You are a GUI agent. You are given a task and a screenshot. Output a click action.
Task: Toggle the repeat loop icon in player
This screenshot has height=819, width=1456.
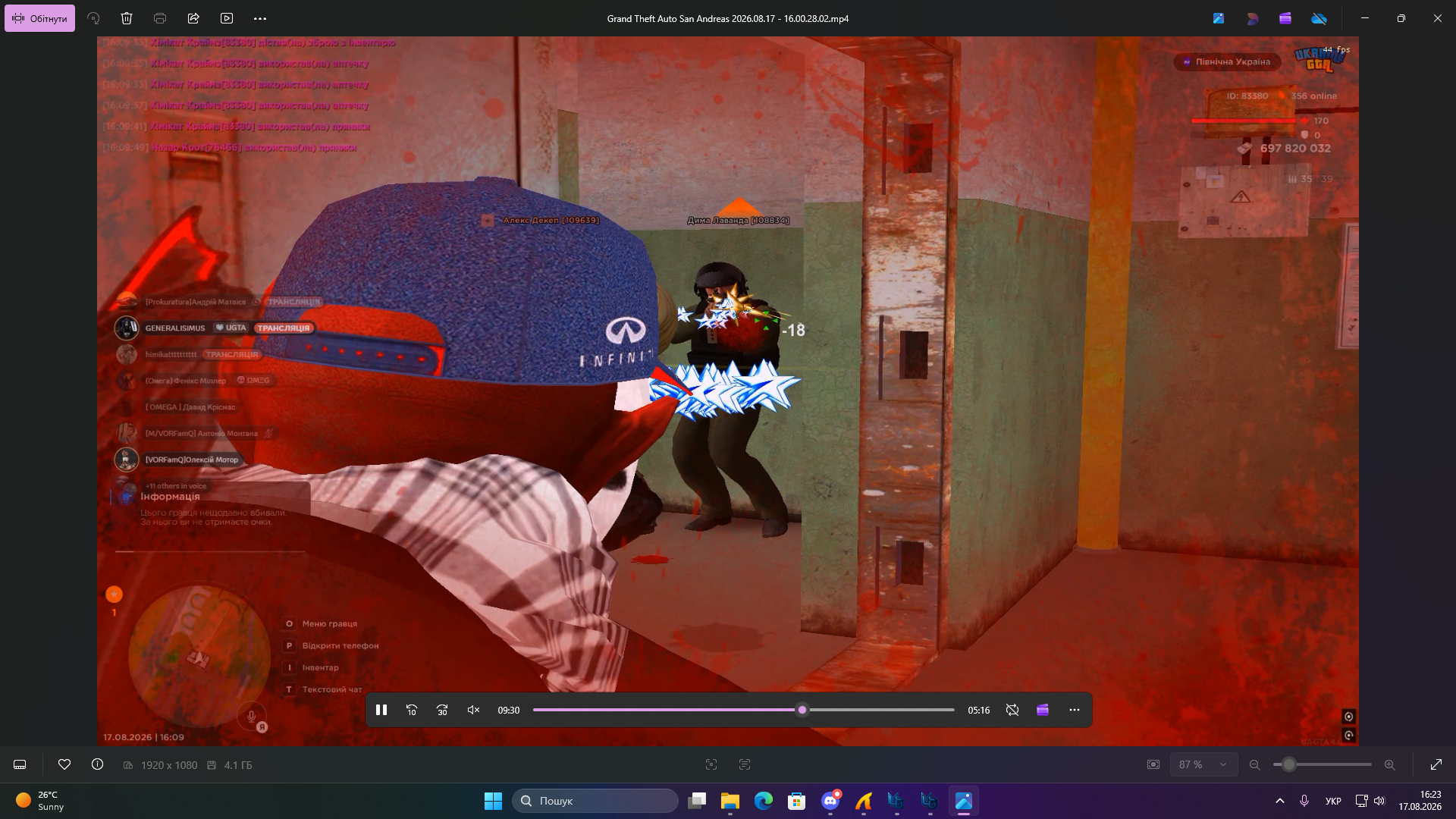click(1012, 710)
